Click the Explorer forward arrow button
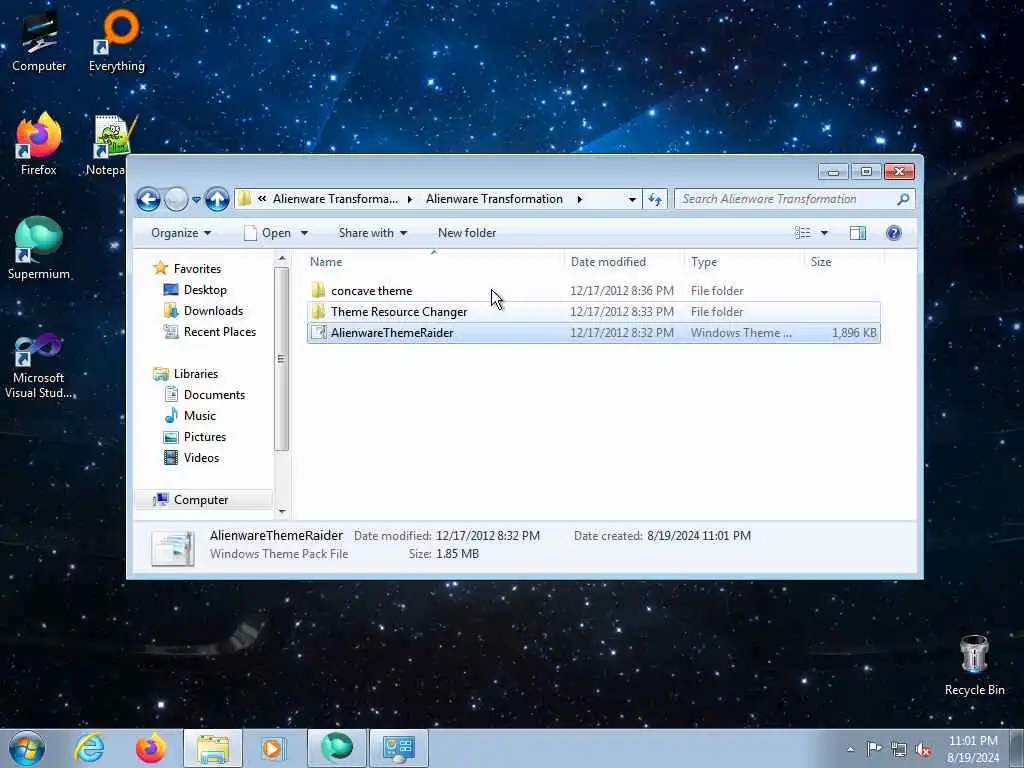 click(176, 199)
